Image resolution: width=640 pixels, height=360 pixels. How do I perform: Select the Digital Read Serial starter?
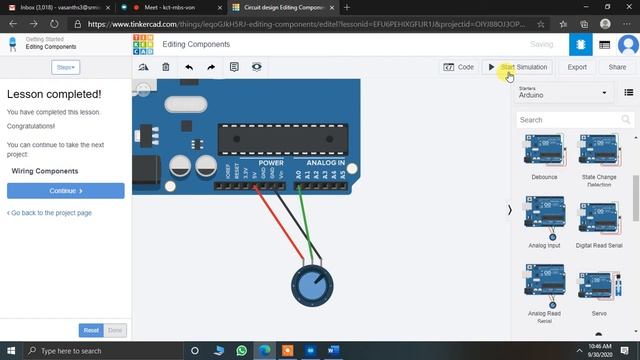click(x=599, y=224)
